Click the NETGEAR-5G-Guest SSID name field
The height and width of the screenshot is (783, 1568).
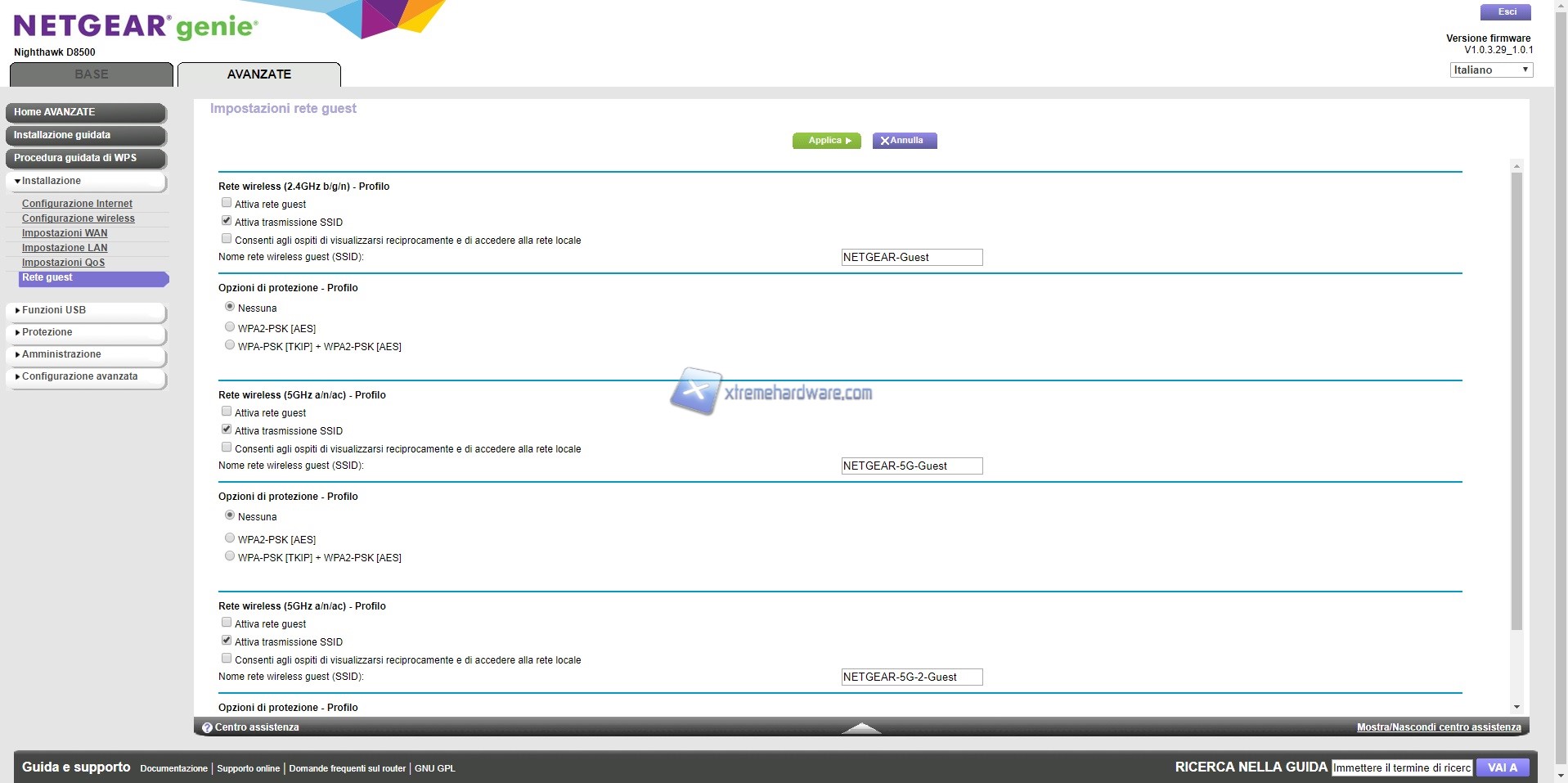[x=911, y=466]
